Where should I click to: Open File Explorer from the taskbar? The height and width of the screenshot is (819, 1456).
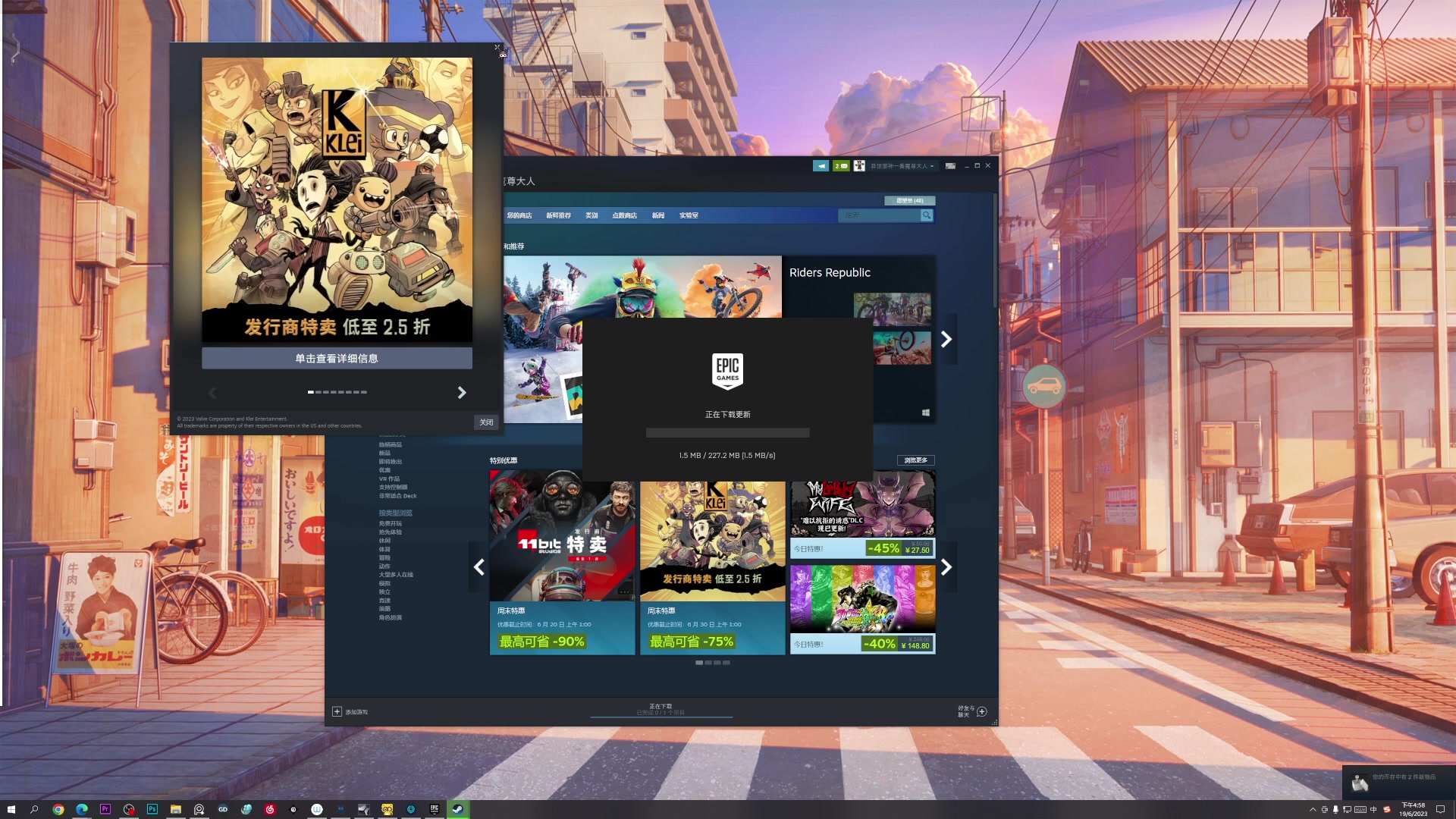pyautogui.click(x=176, y=809)
